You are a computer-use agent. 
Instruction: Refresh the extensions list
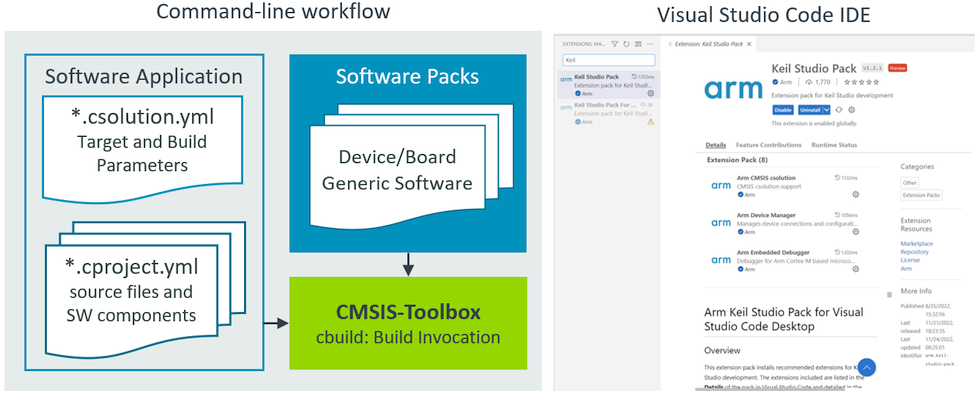(x=626, y=44)
